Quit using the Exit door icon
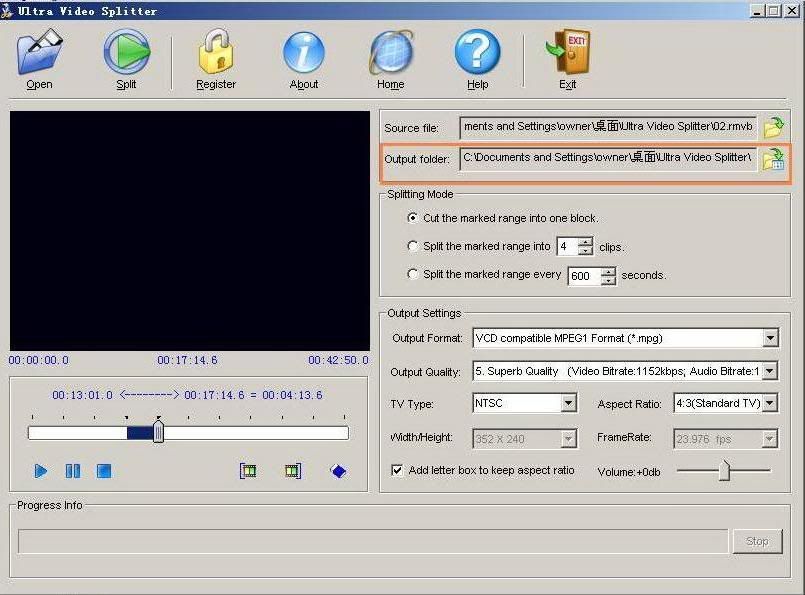805x595 pixels. pyautogui.click(x=568, y=51)
